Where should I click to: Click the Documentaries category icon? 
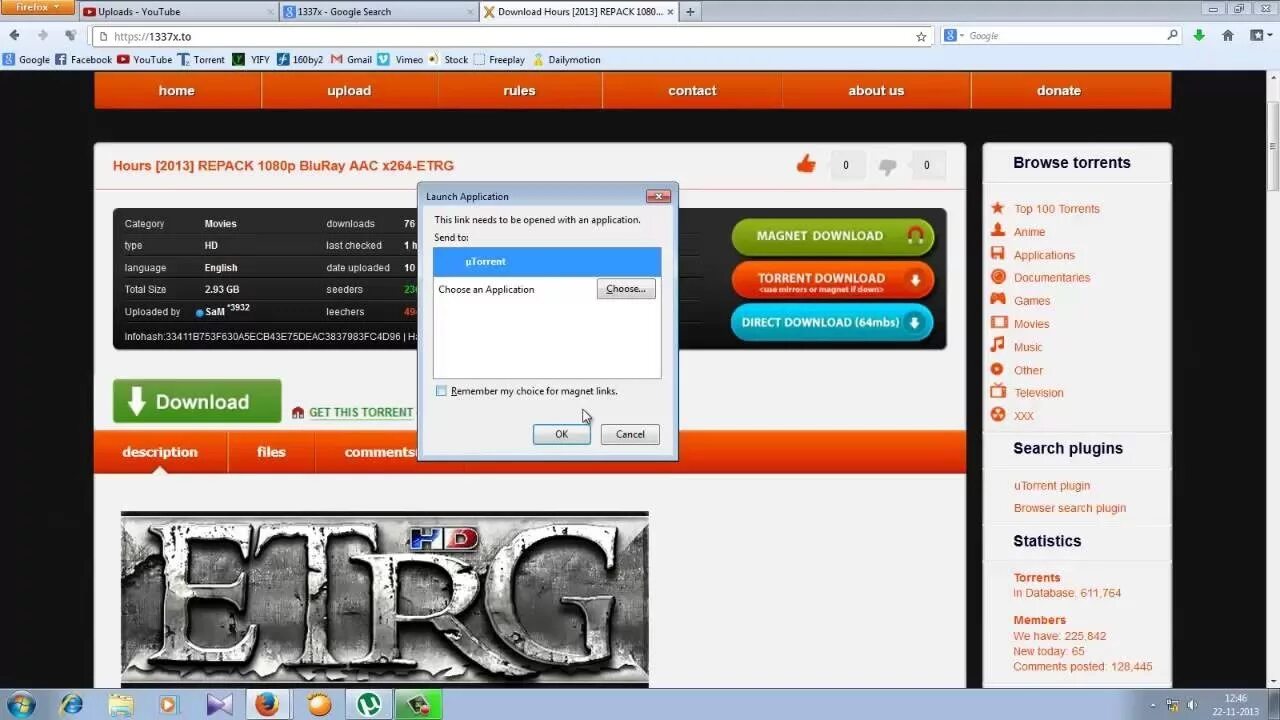997,277
